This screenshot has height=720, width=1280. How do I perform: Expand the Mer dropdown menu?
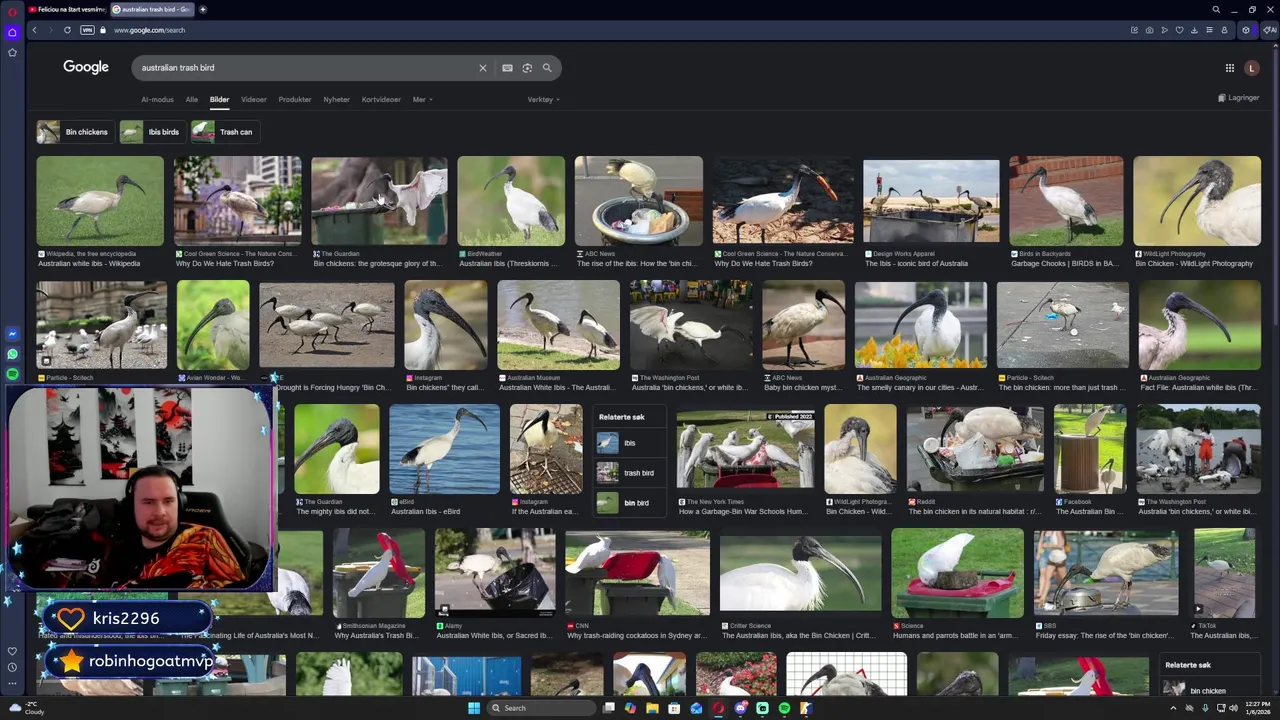tap(422, 99)
